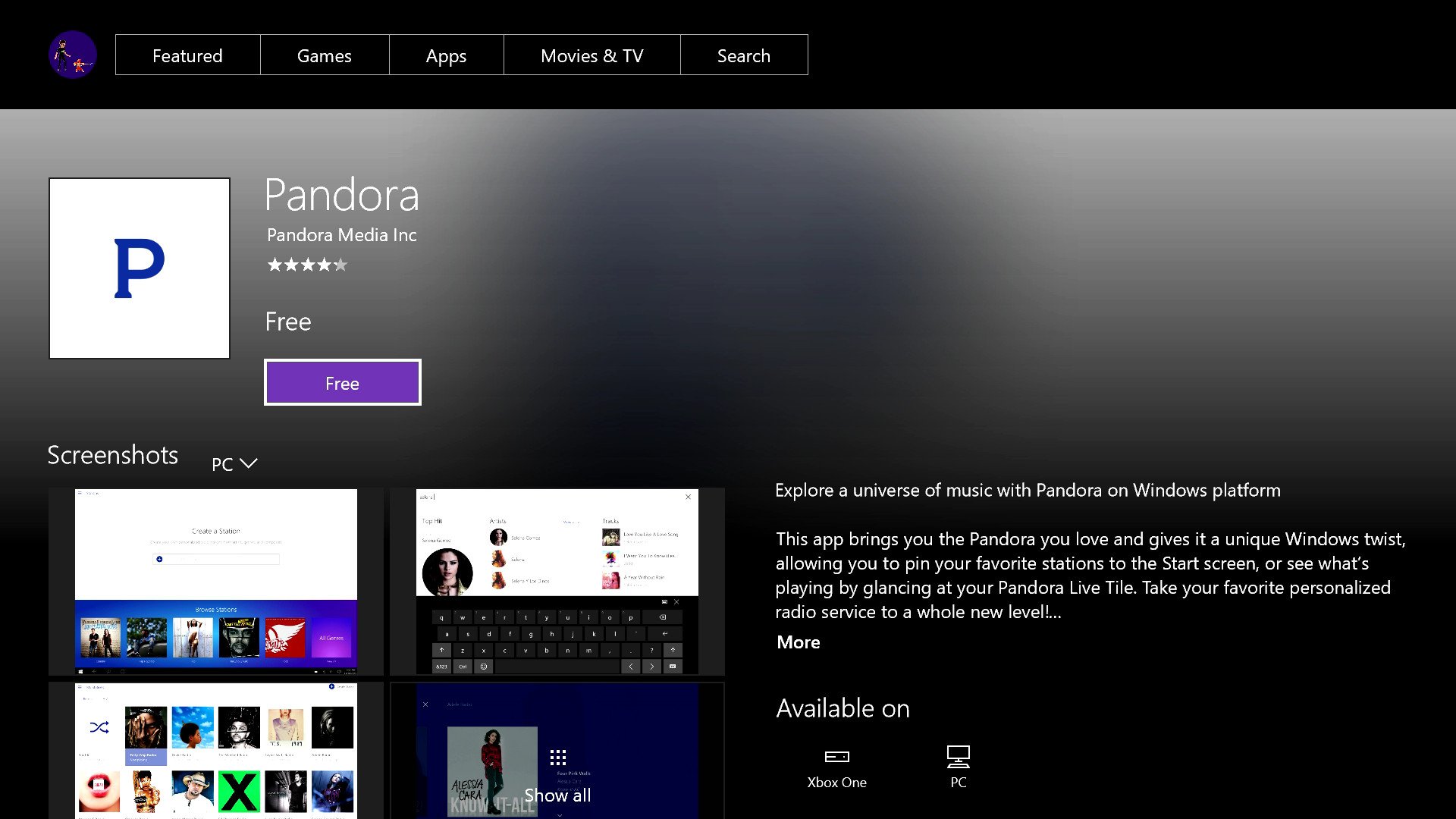Viewport: 1456px width, 819px height.
Task: Open the user profile avatar
Action: pos(72,55)
